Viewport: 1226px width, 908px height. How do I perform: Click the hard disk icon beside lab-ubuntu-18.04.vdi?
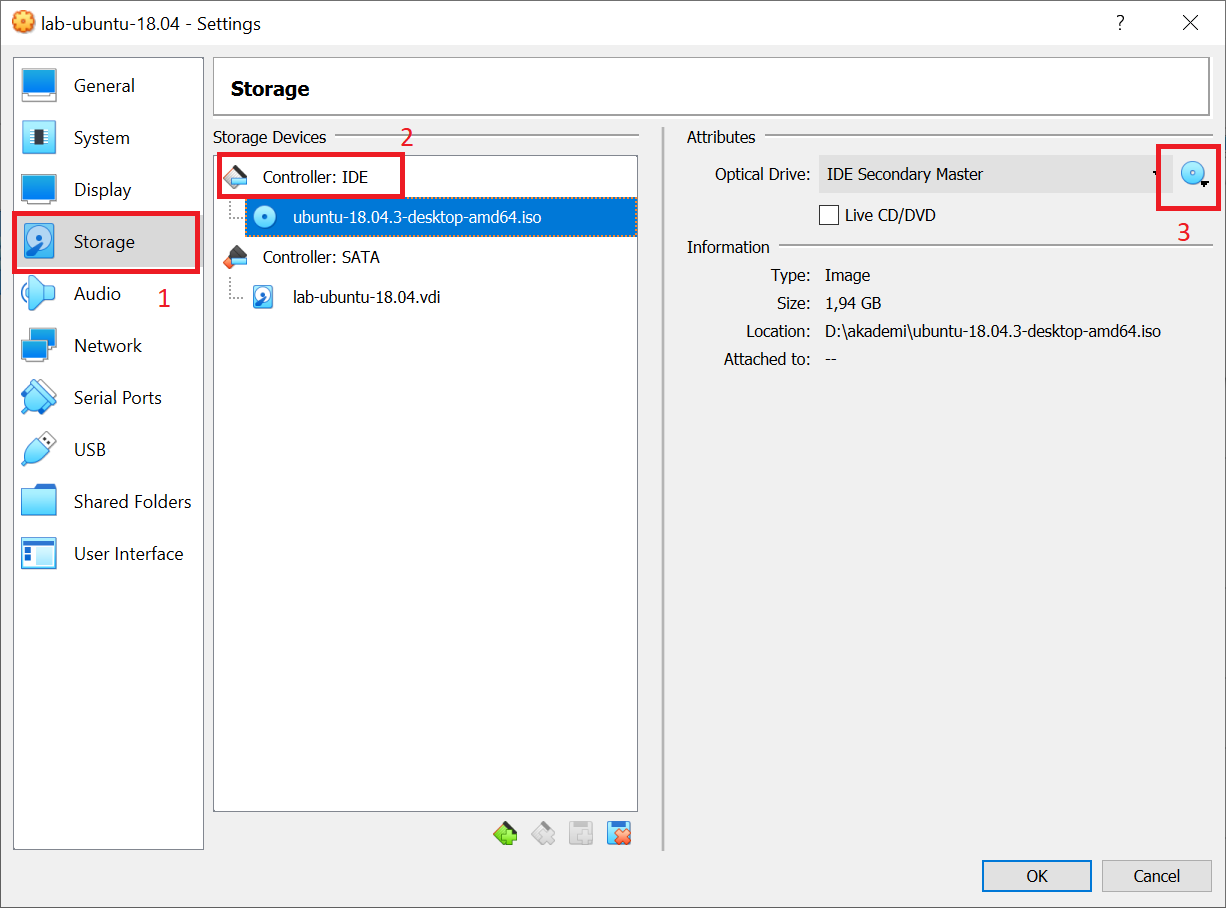(263, 297)
